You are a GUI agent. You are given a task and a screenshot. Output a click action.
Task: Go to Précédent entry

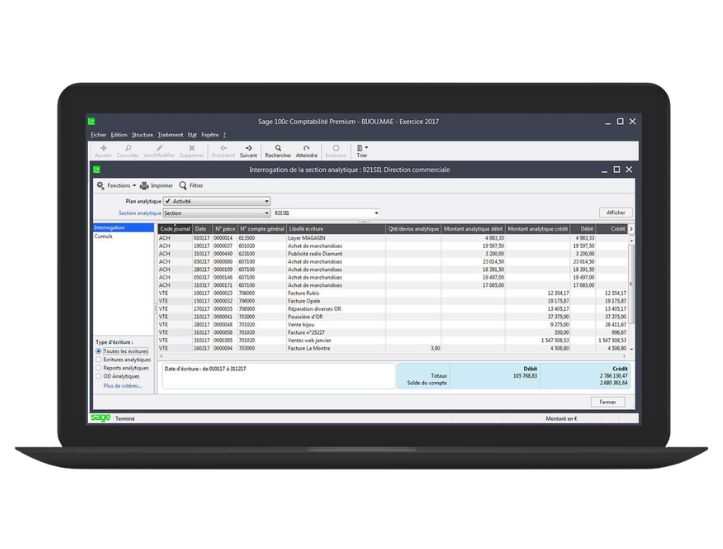pyautogui.click(x=224, y=151)
